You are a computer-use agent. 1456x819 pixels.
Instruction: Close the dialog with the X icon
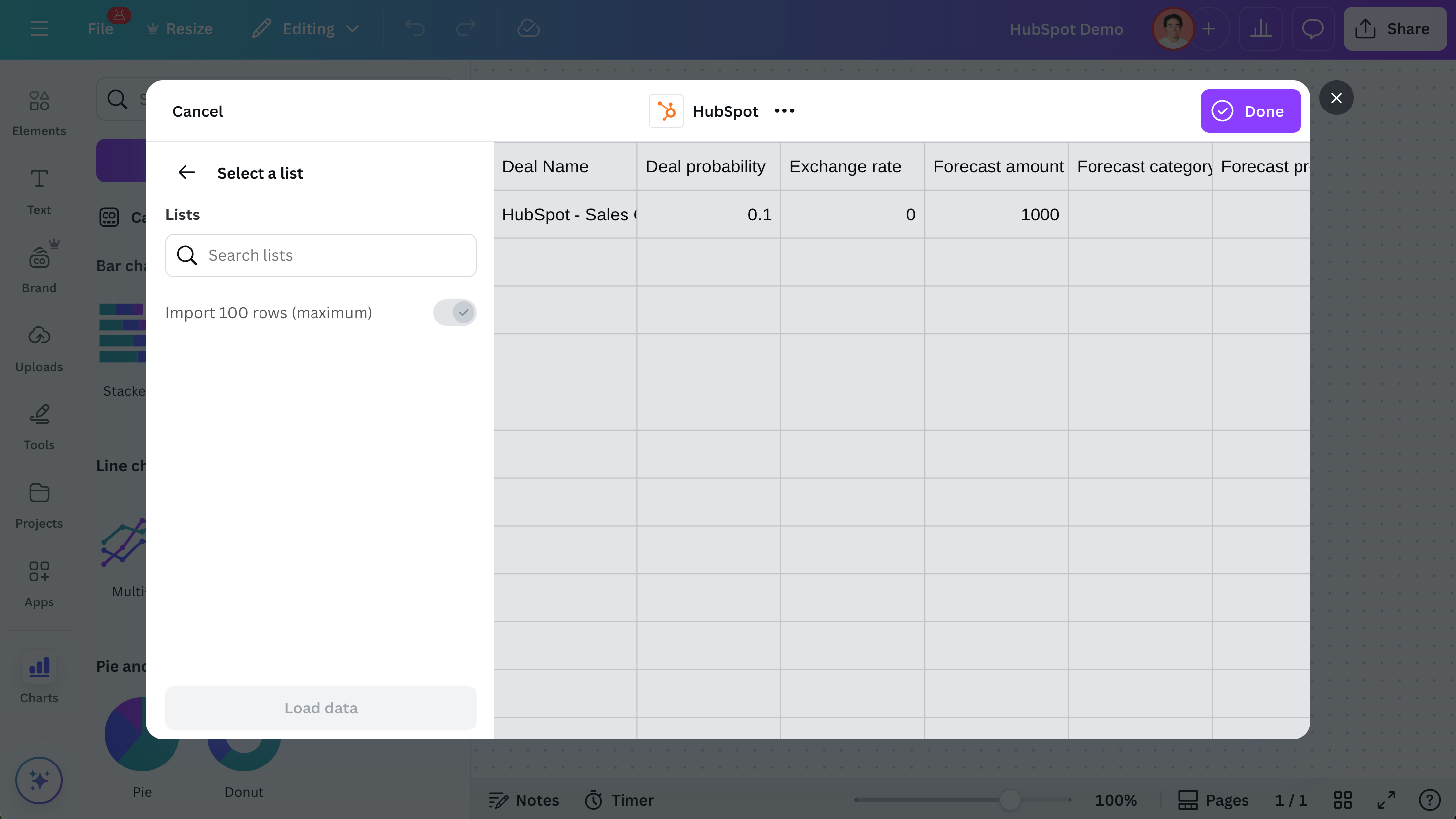1336,98
